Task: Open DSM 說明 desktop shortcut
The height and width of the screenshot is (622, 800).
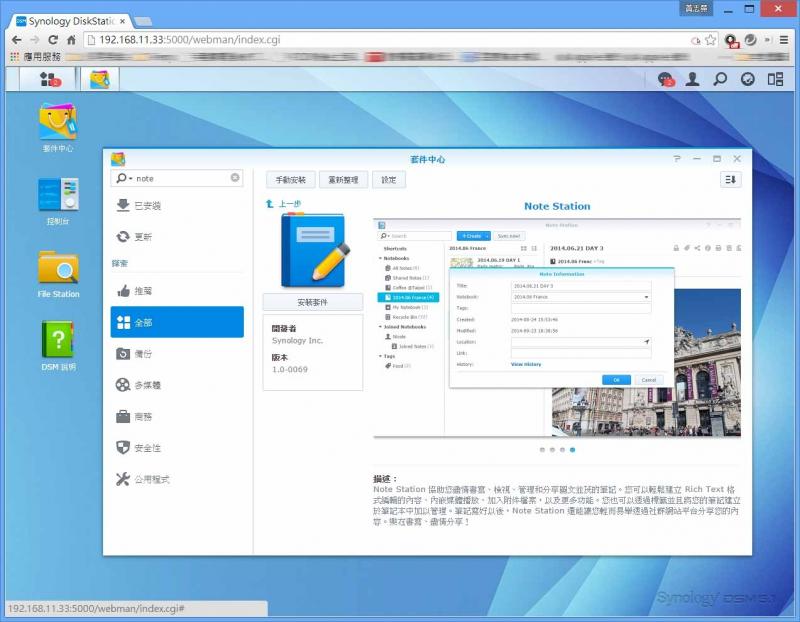Action: [58, 345]
